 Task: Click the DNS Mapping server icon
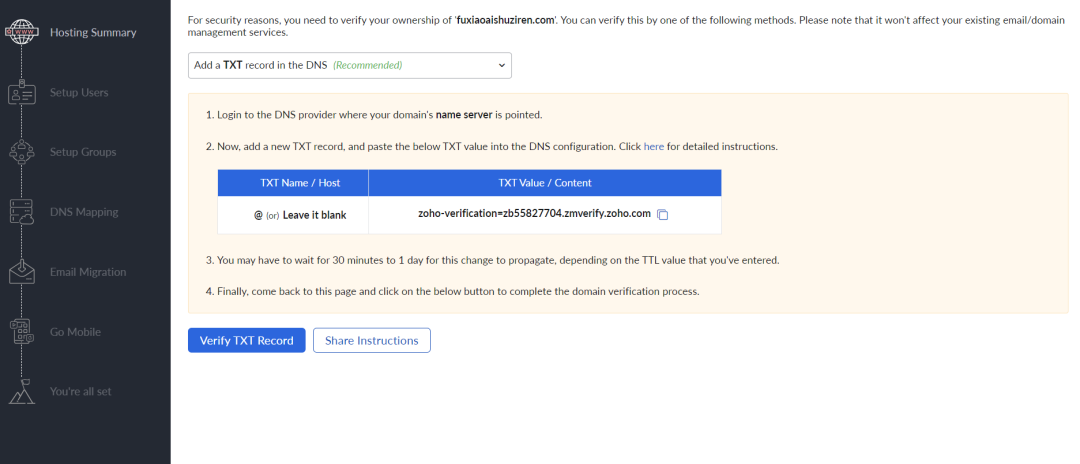pos(21,212)
